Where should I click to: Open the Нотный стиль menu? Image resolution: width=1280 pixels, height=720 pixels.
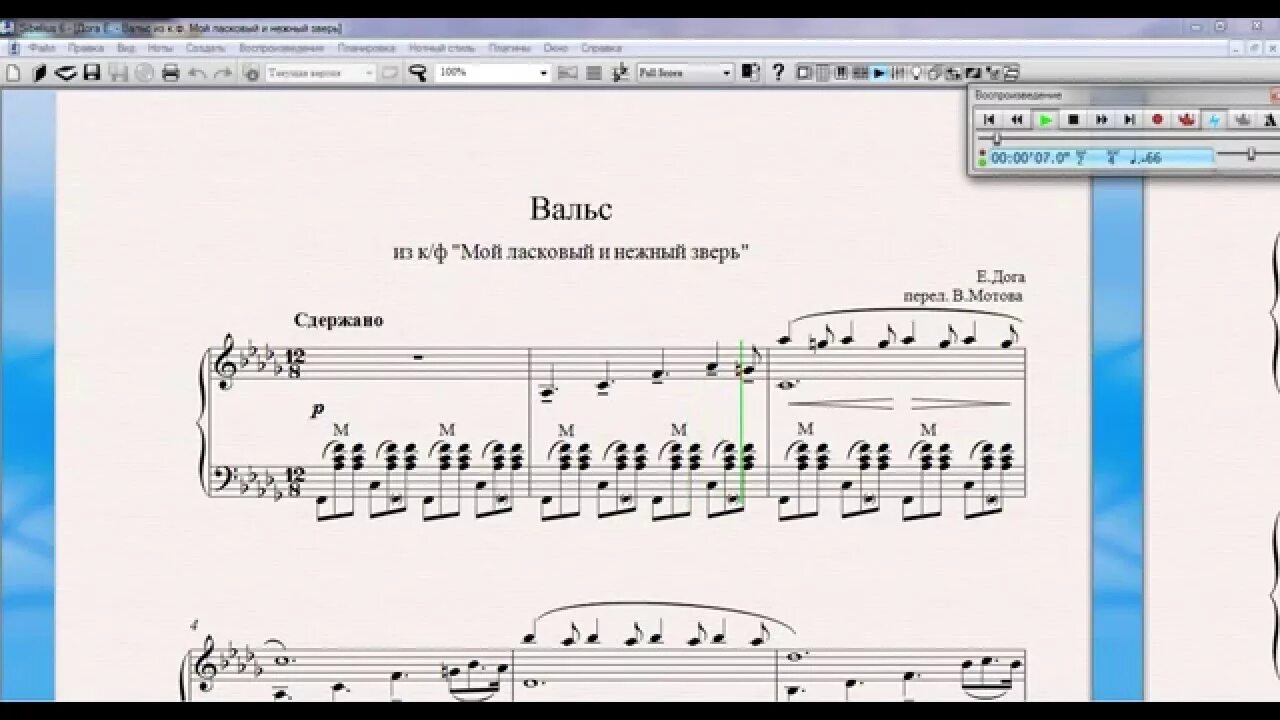pyautogui.click(x=442, y=47)
